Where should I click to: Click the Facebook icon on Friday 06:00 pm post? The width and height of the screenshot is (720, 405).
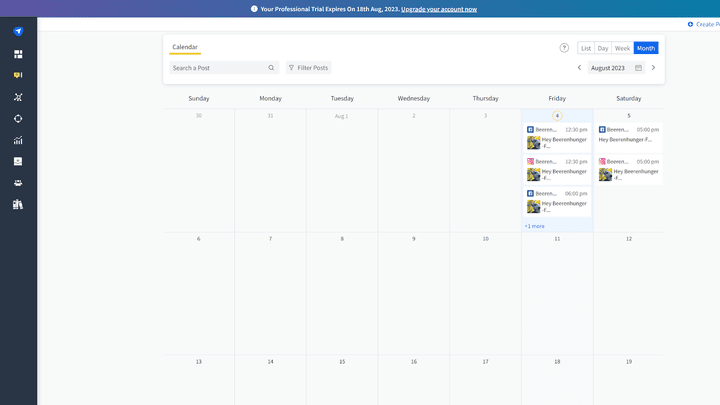click(530, 193)
